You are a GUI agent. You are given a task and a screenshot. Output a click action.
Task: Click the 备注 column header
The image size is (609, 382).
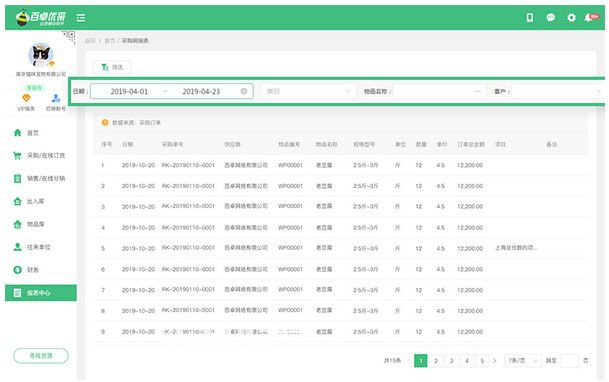point(552,144)
